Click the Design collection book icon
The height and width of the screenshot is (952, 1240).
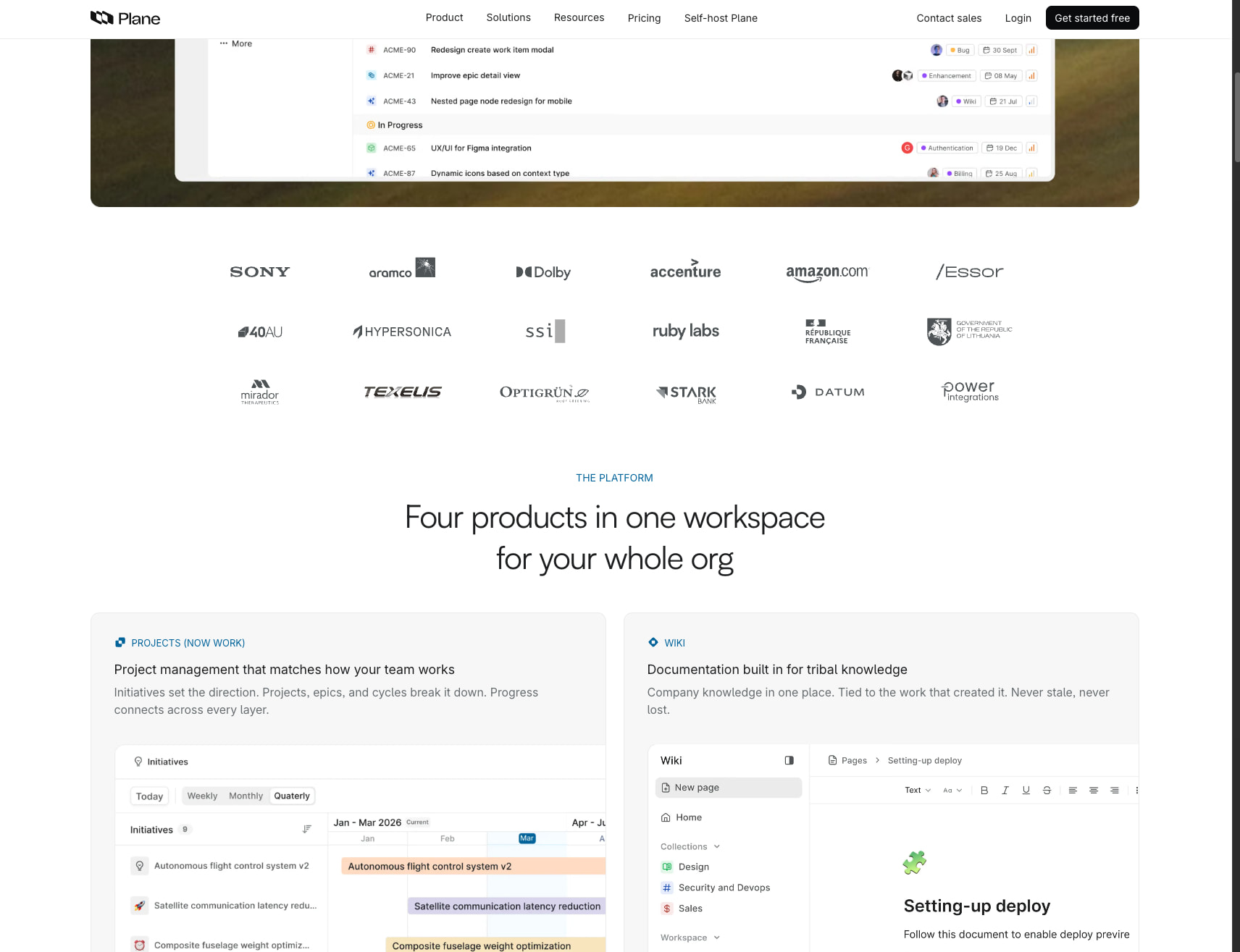click(667, 867)
